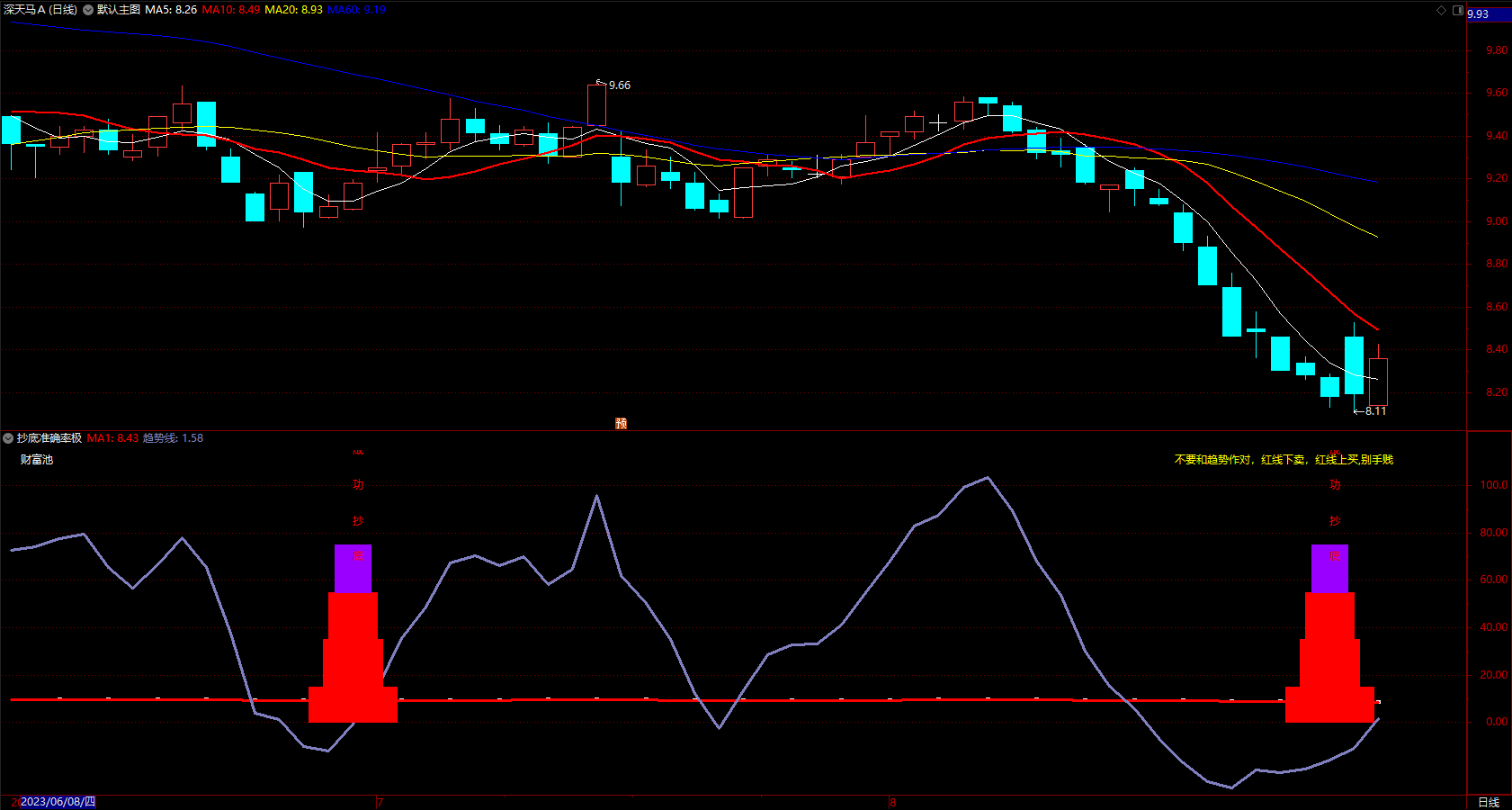Screen dimensions: 1512x810
Task: Click the stock name 深天马A (日线)
Action: coord(40,10)
